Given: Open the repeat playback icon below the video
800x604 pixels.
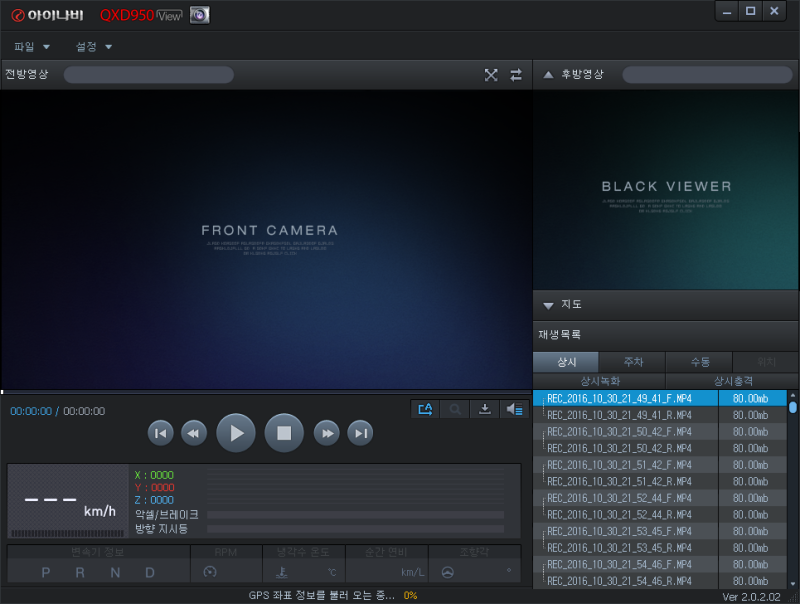Looking at the screenshot, I should [x=424, y=409].
